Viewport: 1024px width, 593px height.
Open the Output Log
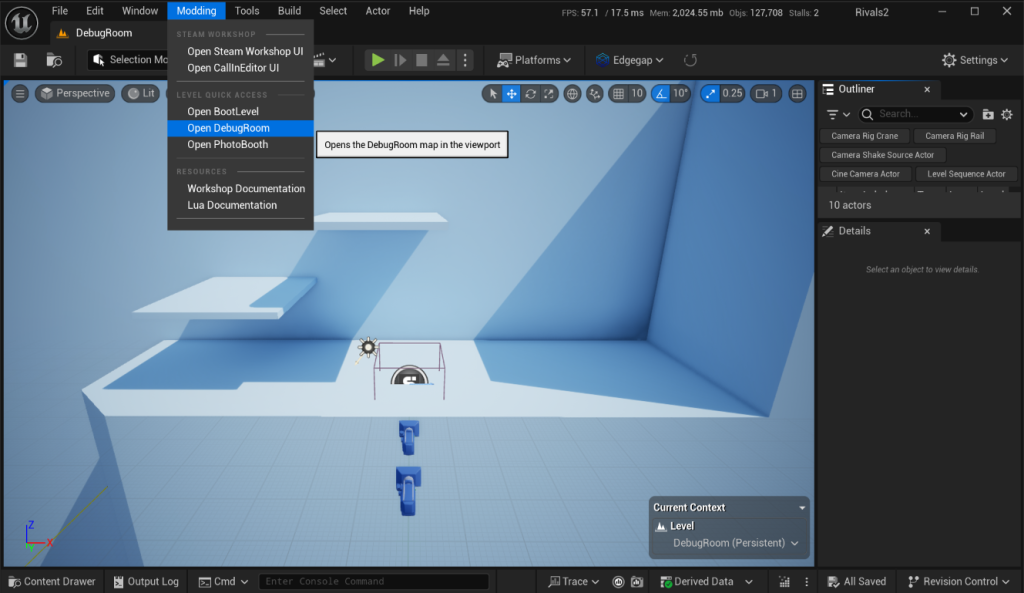(146, 581)
